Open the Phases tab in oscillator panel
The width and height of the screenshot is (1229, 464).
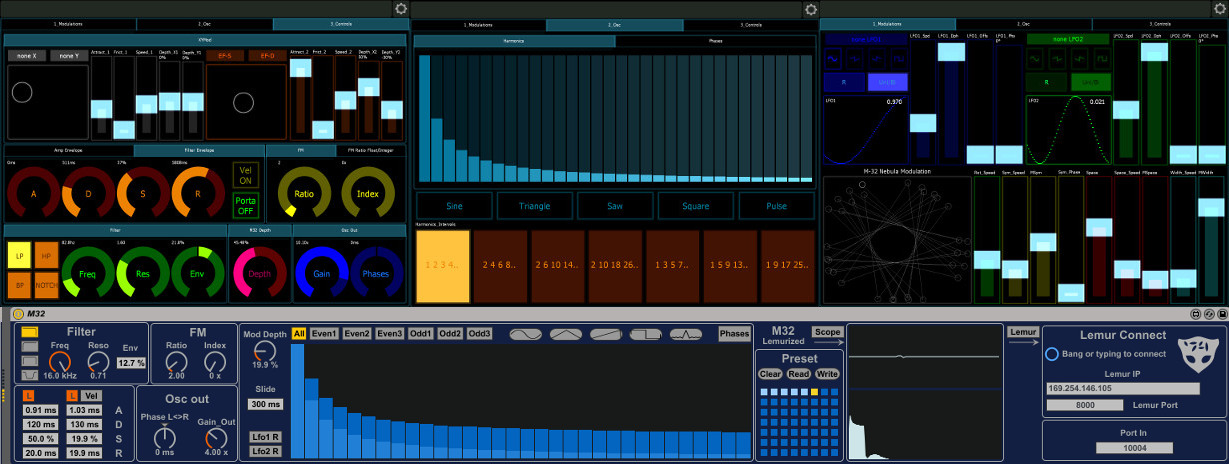[x=714, y=42]
